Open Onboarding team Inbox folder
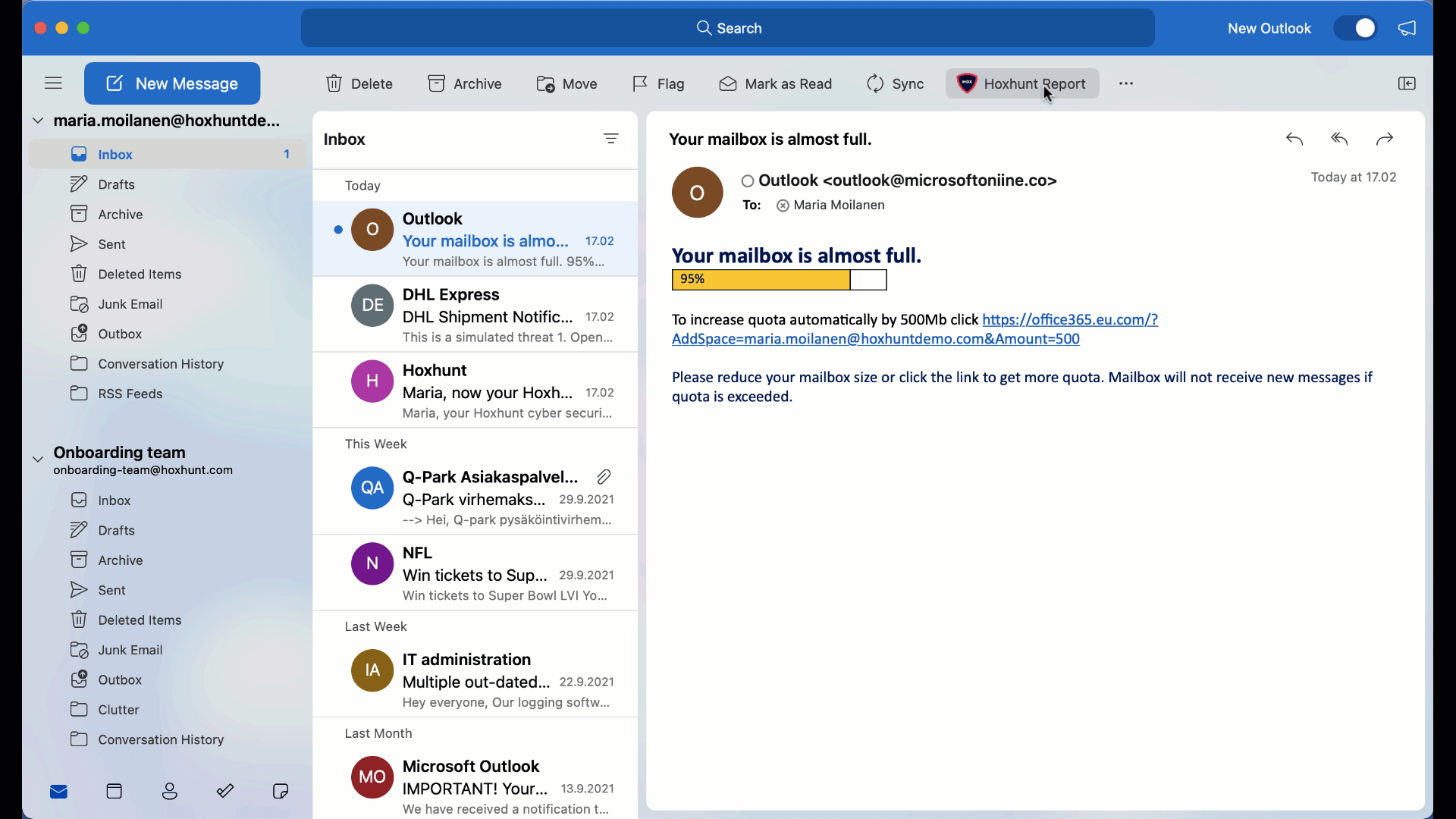Image resolution: width=1456 pixels, height=819 pixels. 168,500
